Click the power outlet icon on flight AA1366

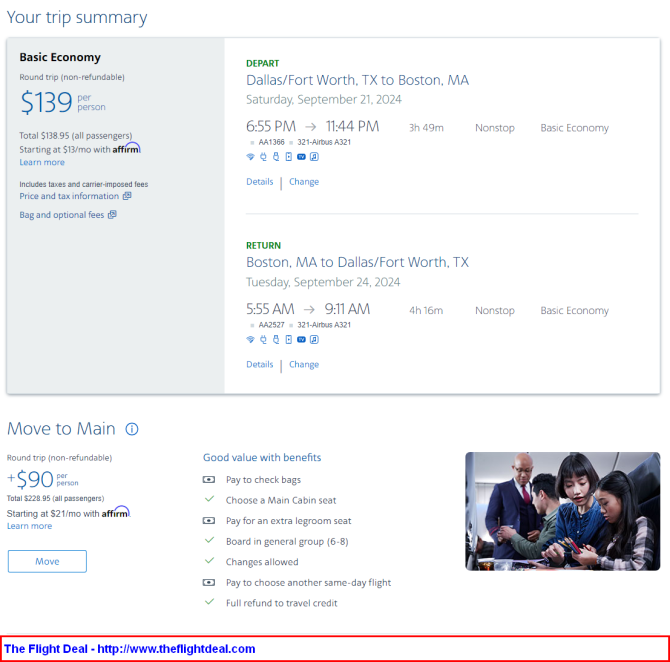point(263,157)
